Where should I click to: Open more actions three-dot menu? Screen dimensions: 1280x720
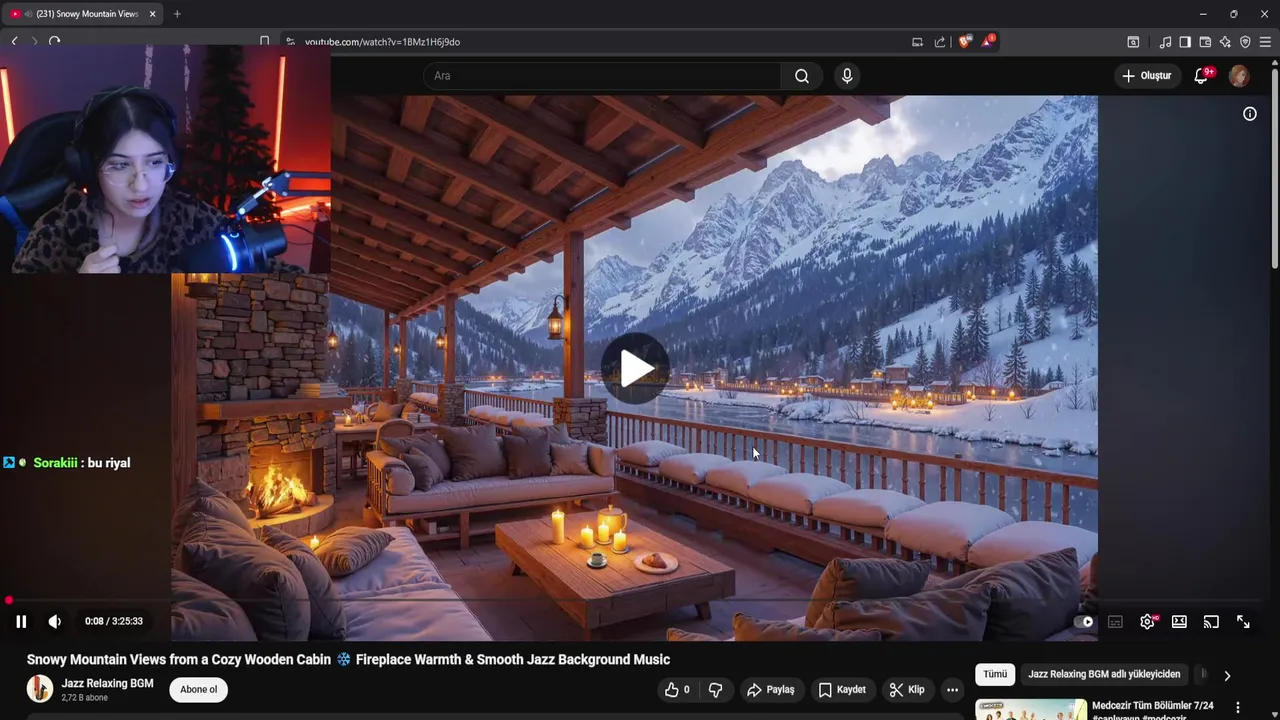click(x=953, y=690)
